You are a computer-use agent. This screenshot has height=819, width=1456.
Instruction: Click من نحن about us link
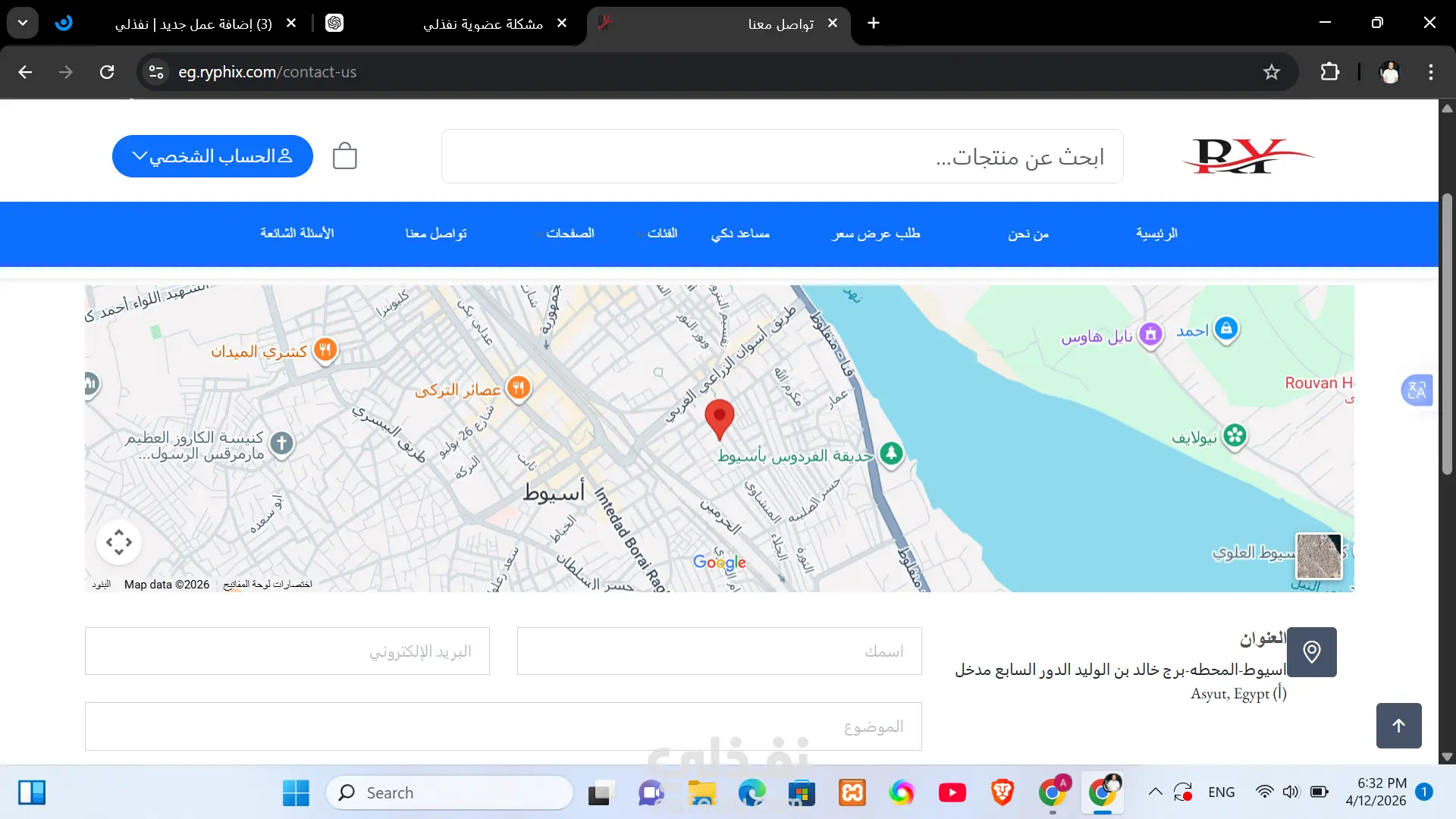coord(1028,234)
